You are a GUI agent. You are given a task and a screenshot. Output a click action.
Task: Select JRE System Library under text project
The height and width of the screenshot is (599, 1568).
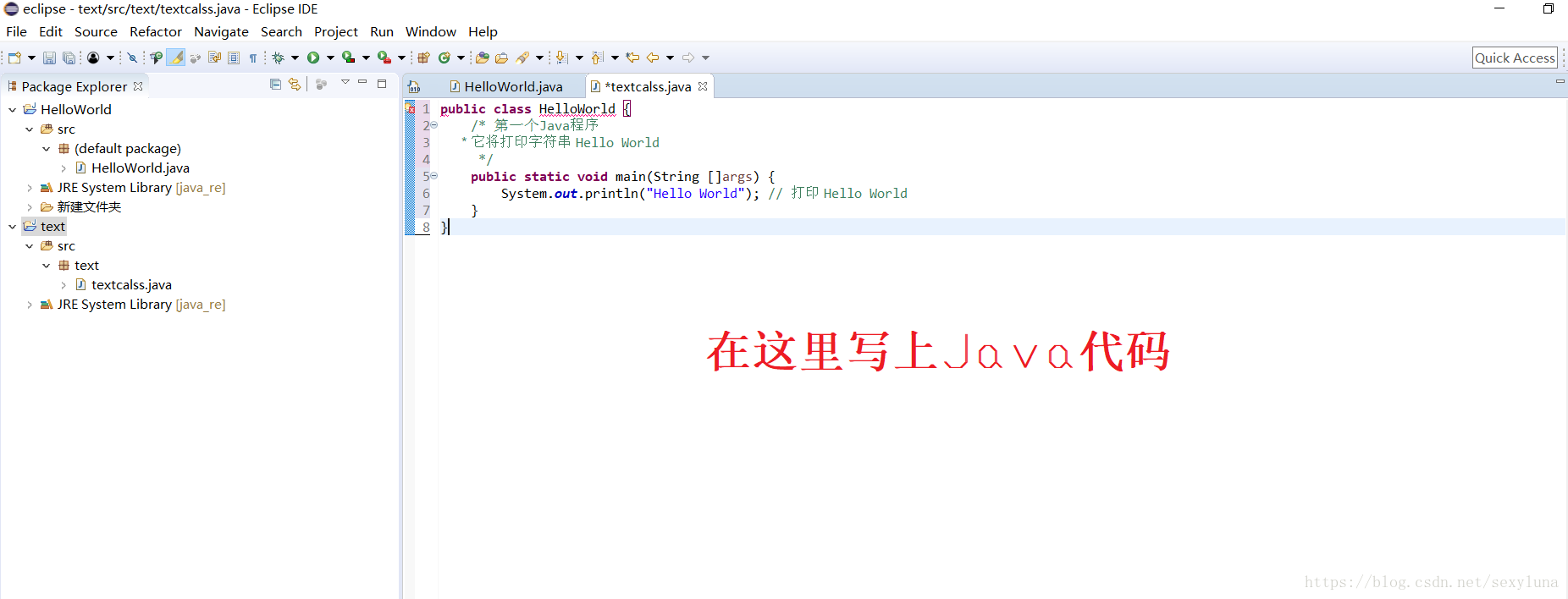tap(141, 305)
